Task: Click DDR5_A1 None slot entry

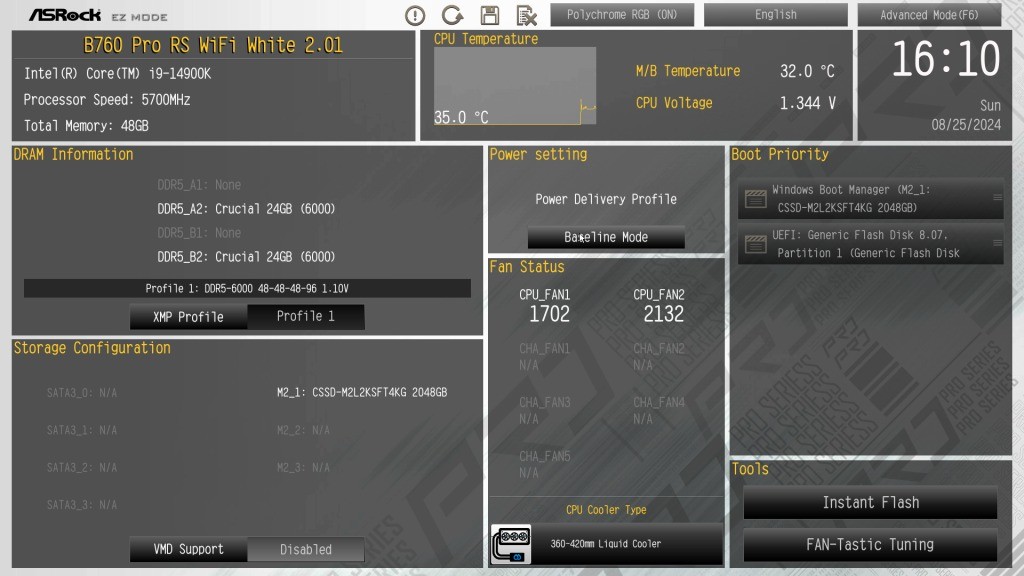Action: pyautogui.click(x=199, y=185)
